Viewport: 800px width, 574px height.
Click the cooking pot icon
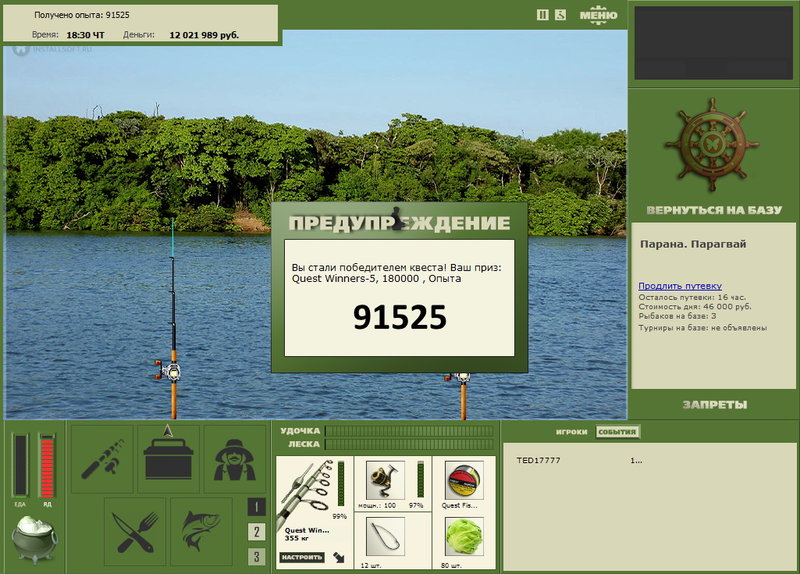(x=34, y=539)
